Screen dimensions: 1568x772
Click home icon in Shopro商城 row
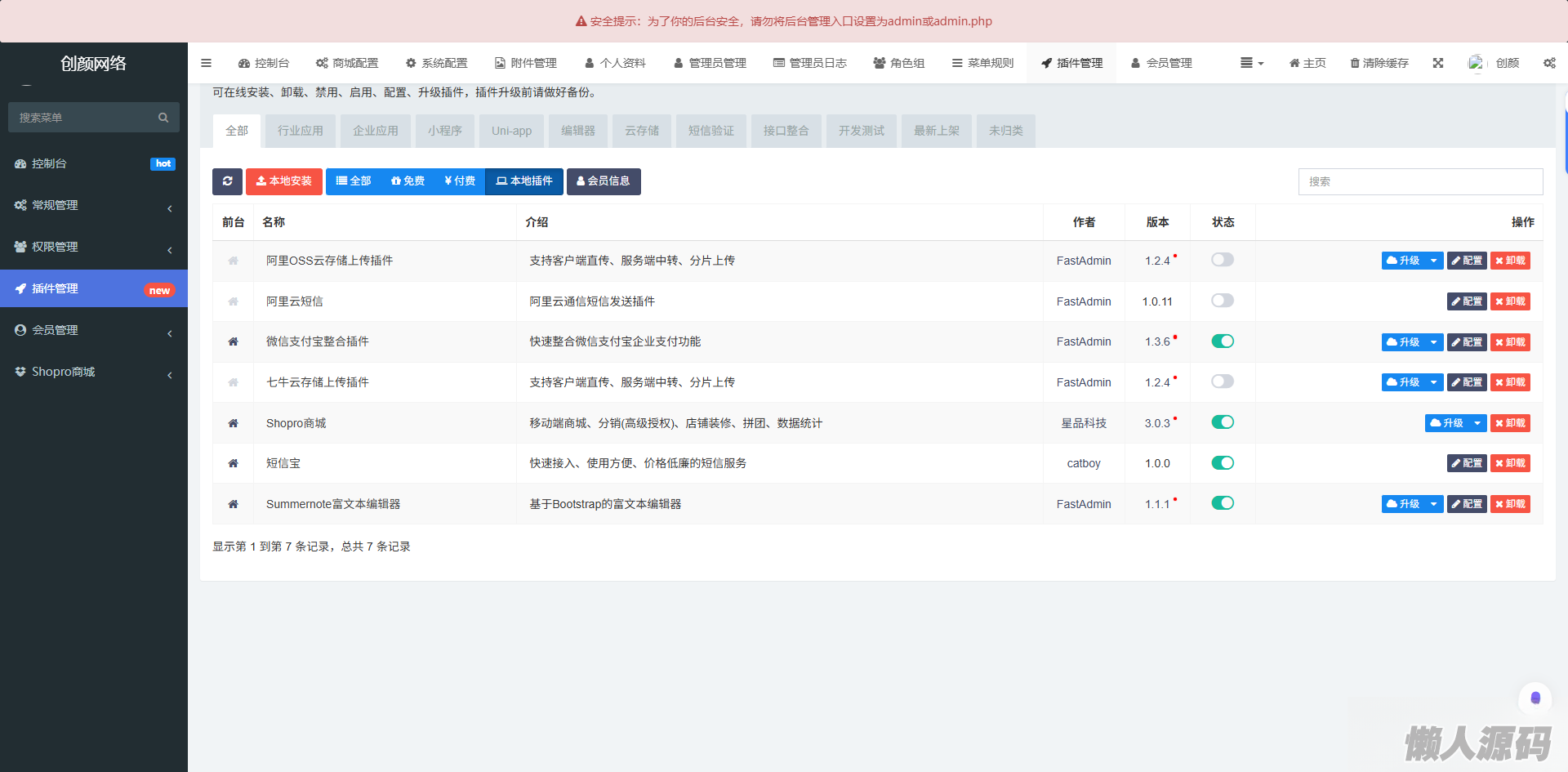click(233, 423)
